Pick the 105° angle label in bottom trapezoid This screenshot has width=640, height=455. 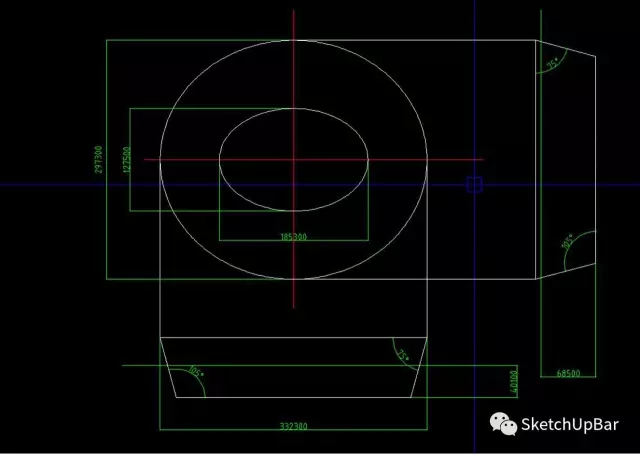pos(196,372)
